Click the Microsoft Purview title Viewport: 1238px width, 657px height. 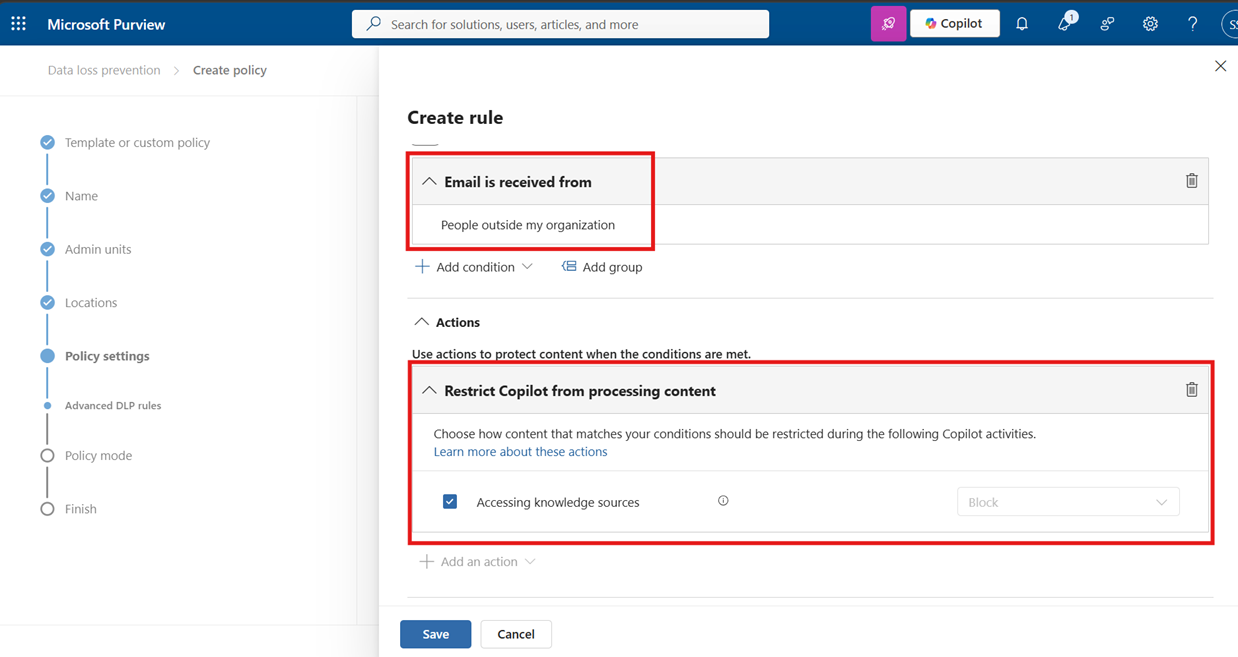106,24
